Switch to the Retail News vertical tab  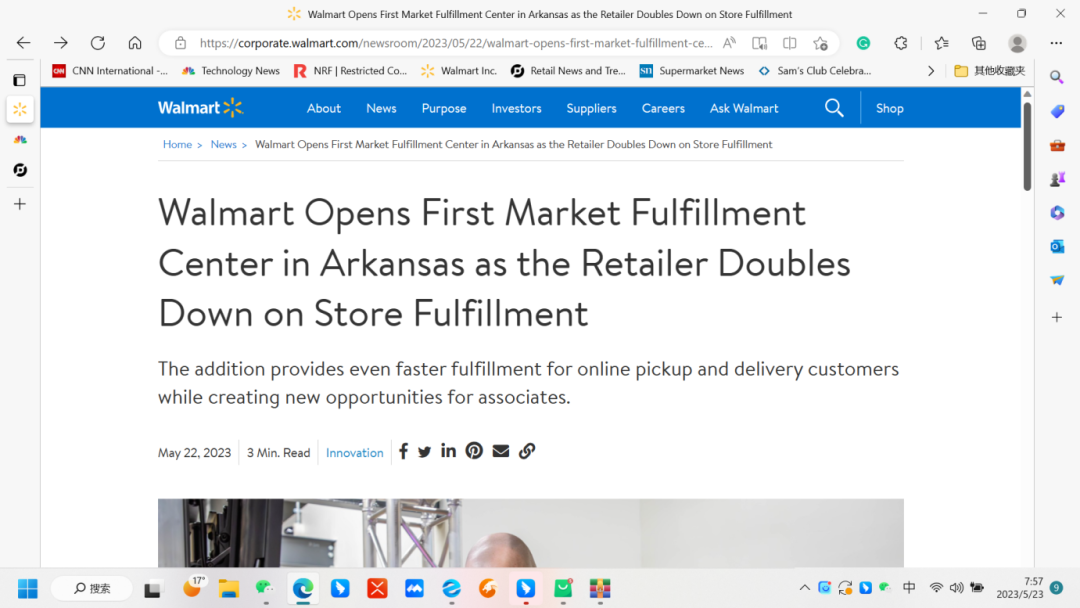click(20, 170)
